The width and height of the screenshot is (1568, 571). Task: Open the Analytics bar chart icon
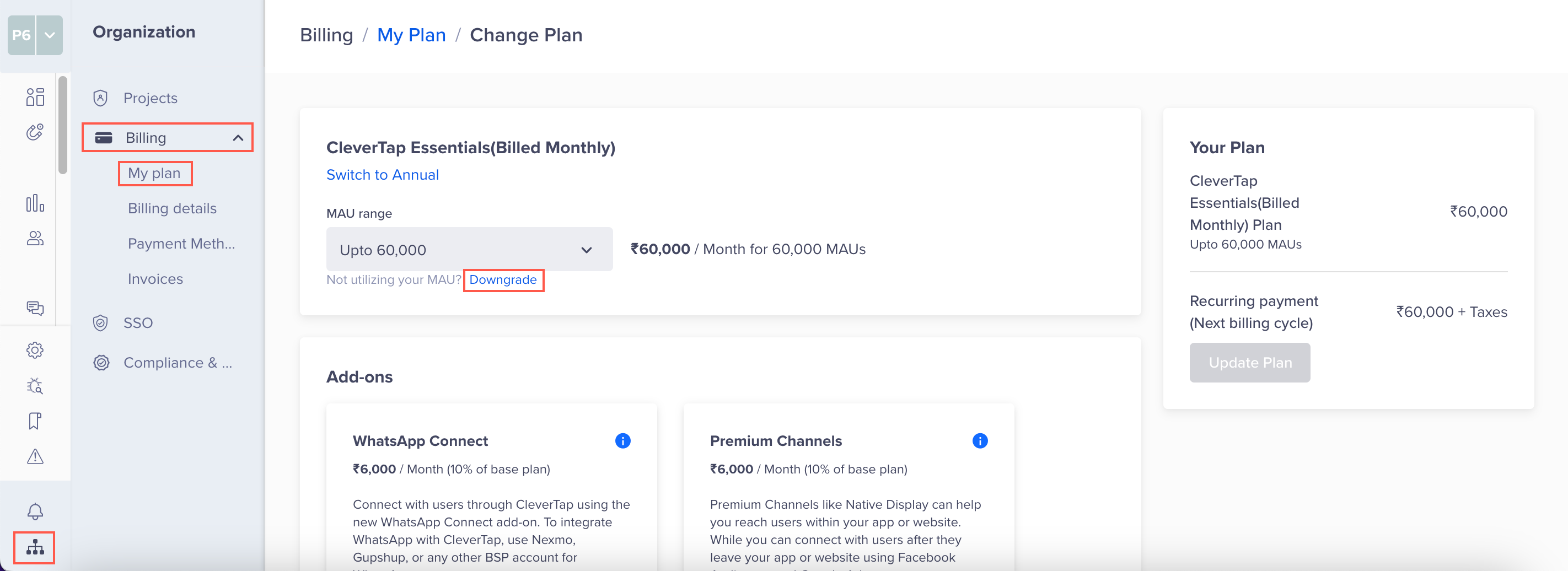(x=35, y=203)
